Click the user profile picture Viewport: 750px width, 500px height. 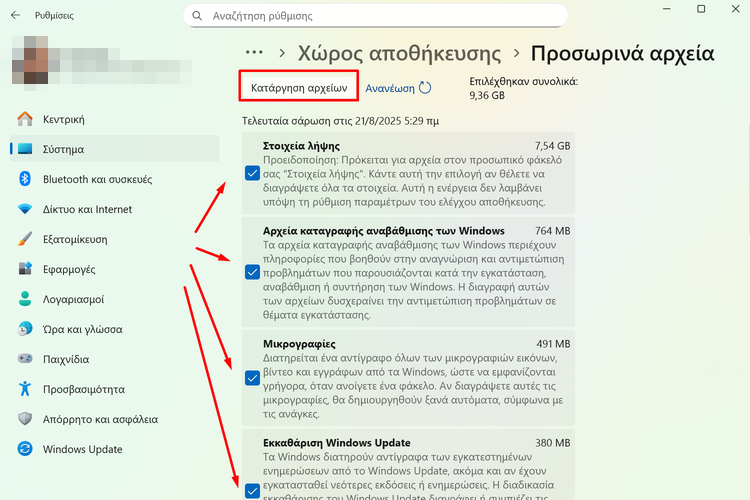click(x=30, y=62)
